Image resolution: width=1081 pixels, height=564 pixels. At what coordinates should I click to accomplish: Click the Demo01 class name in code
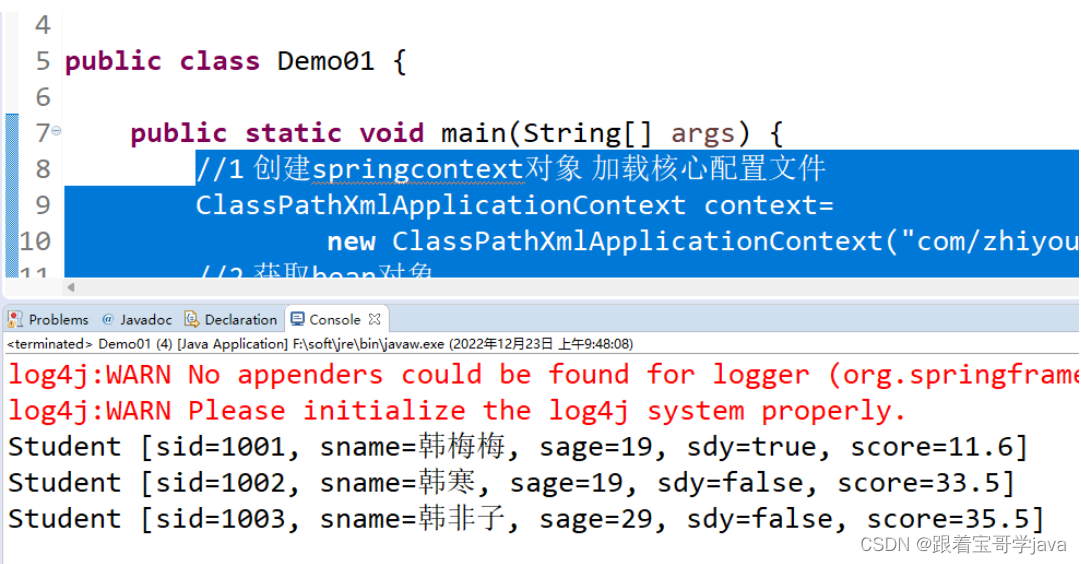coord(325,61)
